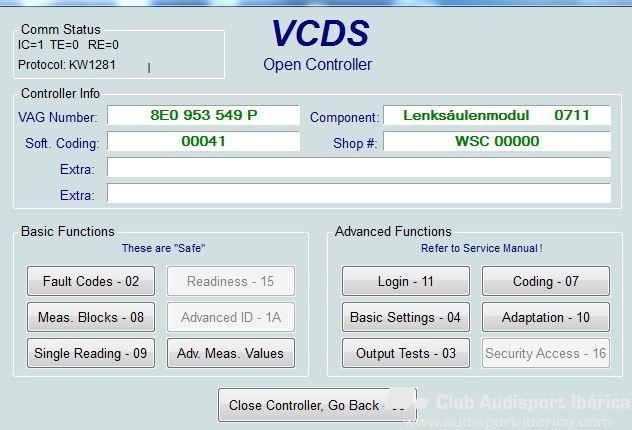Open Meas. Blocks - 08
632x430 pixels.
91,317
